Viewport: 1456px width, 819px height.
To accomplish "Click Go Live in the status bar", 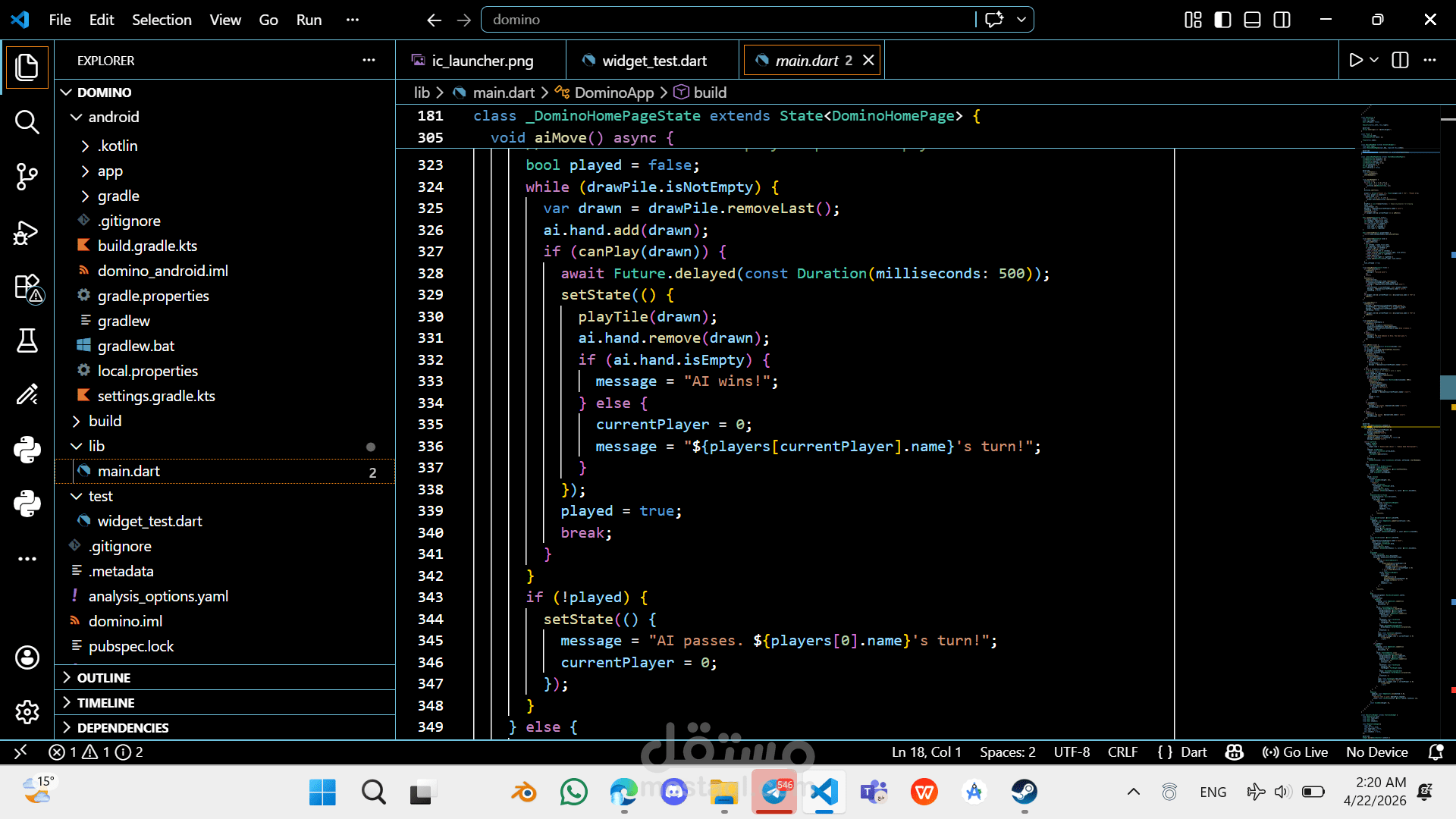I will pyautogui.click(x=1295, y=752).
